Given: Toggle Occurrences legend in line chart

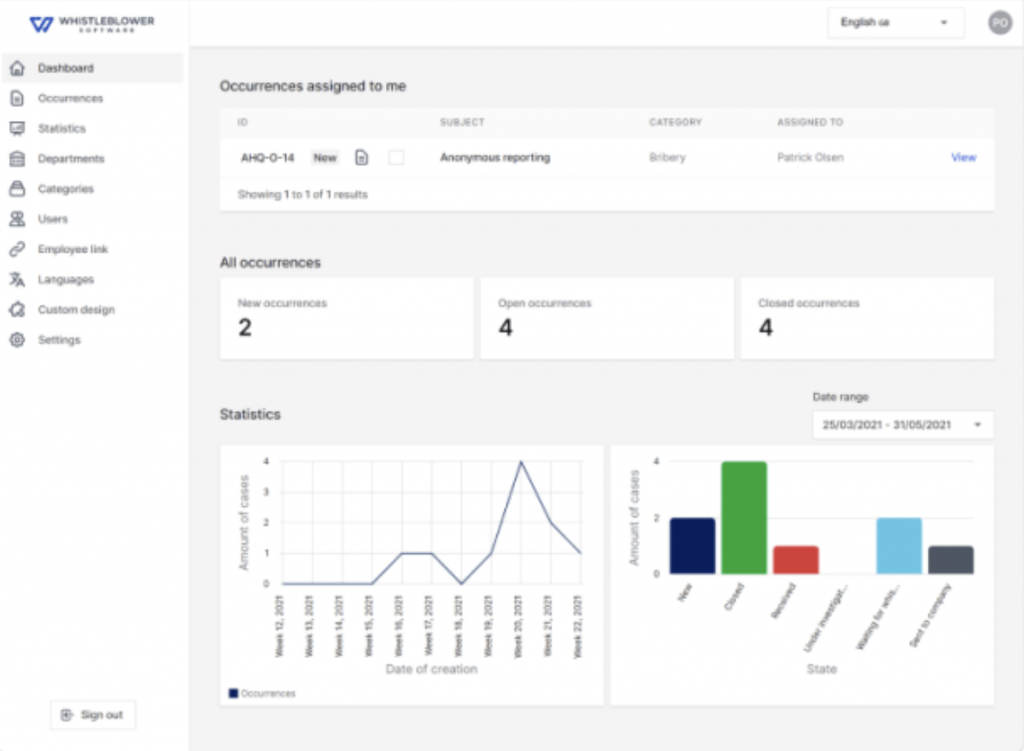Looking at the screenshot, I should tap(262, 693).
